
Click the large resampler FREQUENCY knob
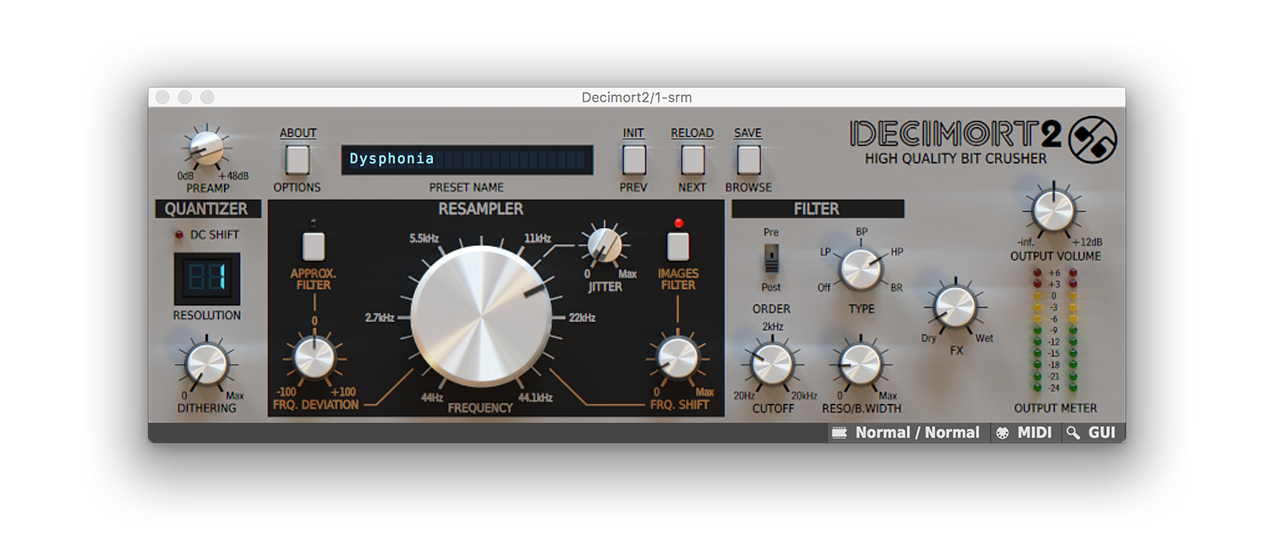tap(481, 317)
